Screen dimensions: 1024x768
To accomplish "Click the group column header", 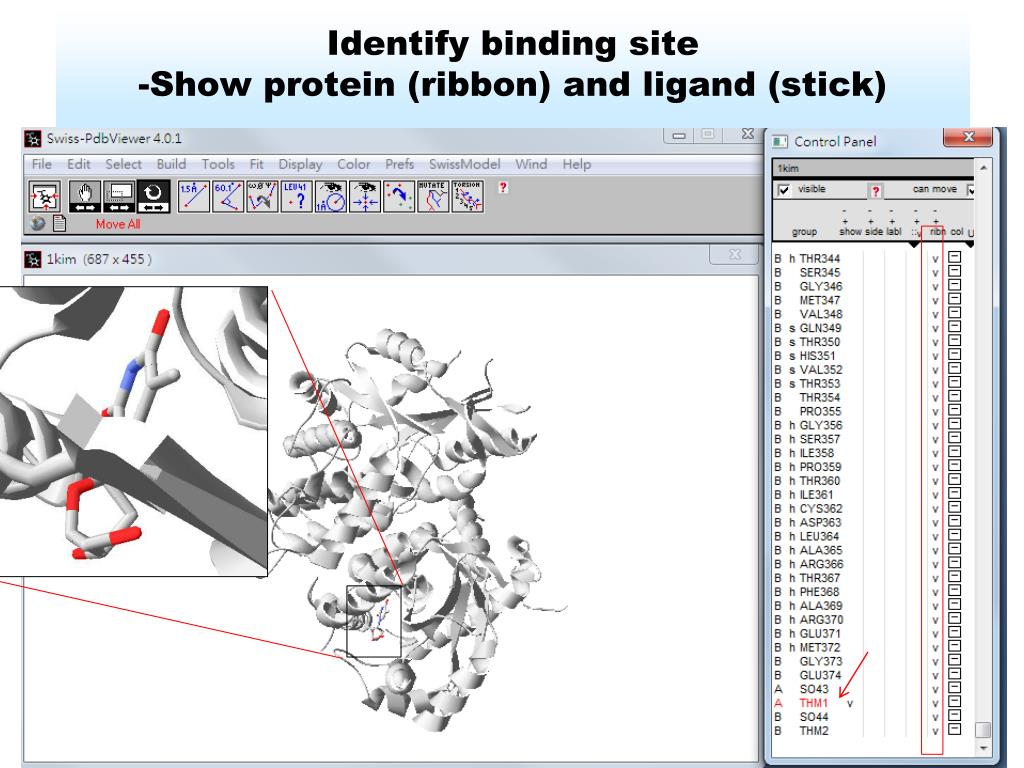I will tap(805, 232).
